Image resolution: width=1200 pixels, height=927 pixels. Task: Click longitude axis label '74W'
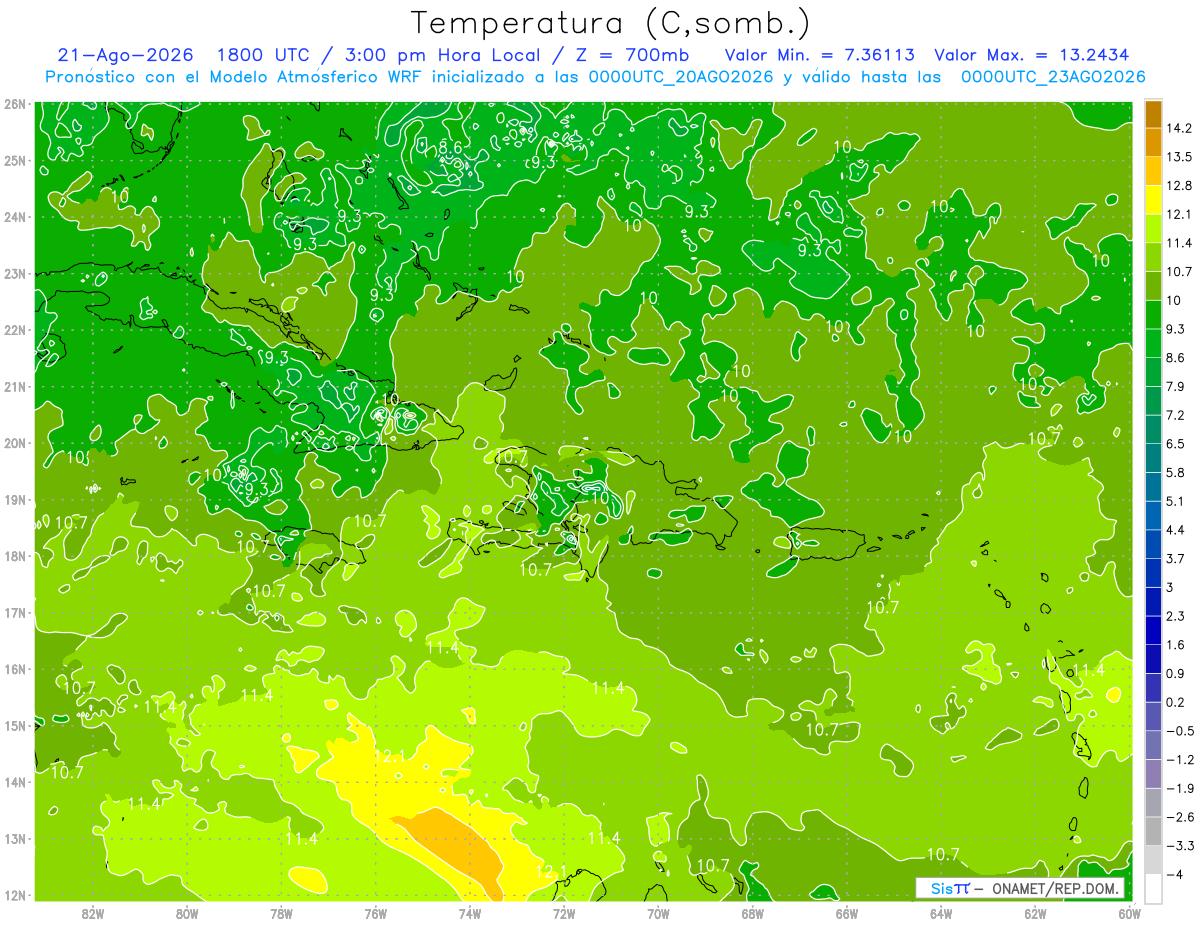(470, 913)
